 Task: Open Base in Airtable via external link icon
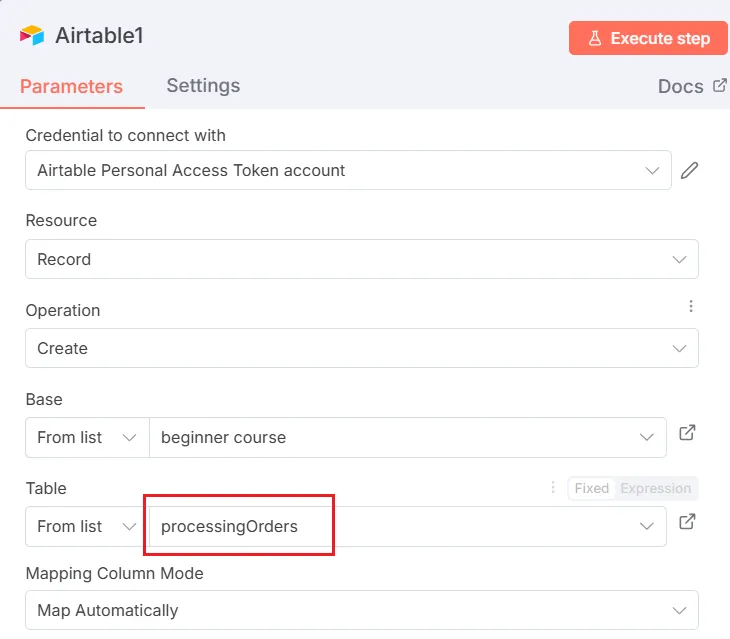pyautogui.click(x=687, y=433)
